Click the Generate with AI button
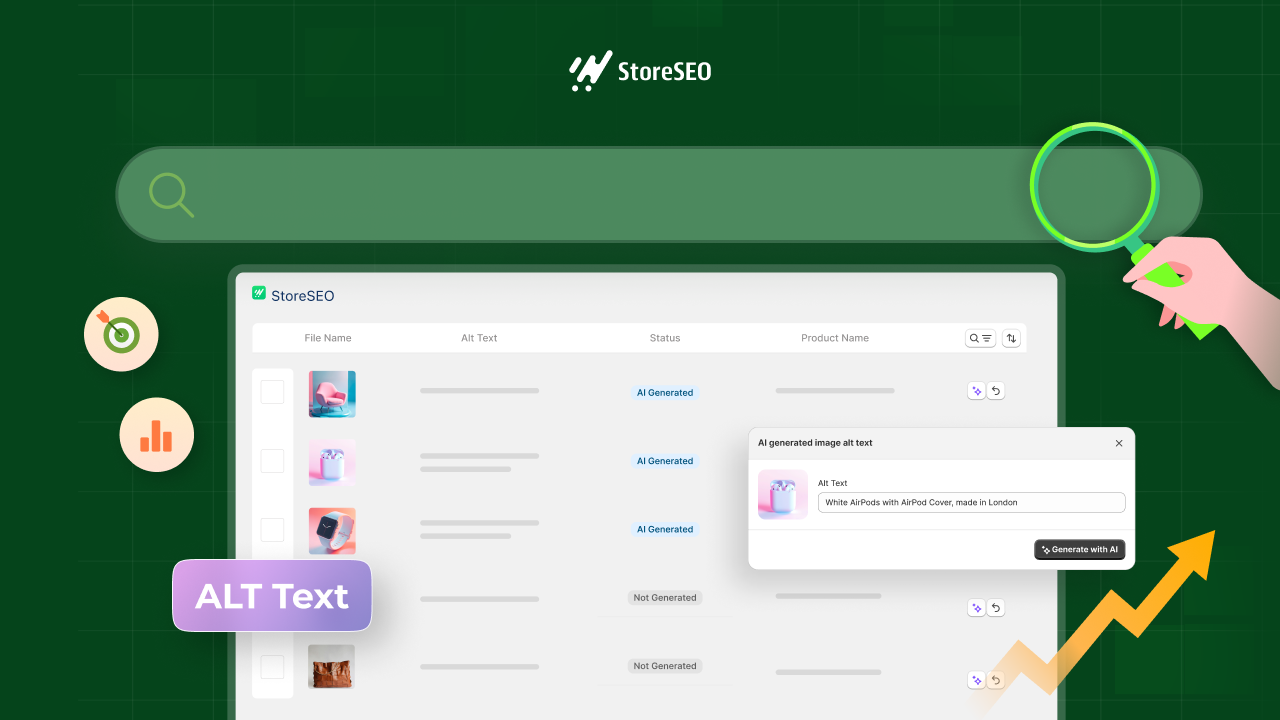Screen dimensions: 1280x720 tap(1080, 549)
